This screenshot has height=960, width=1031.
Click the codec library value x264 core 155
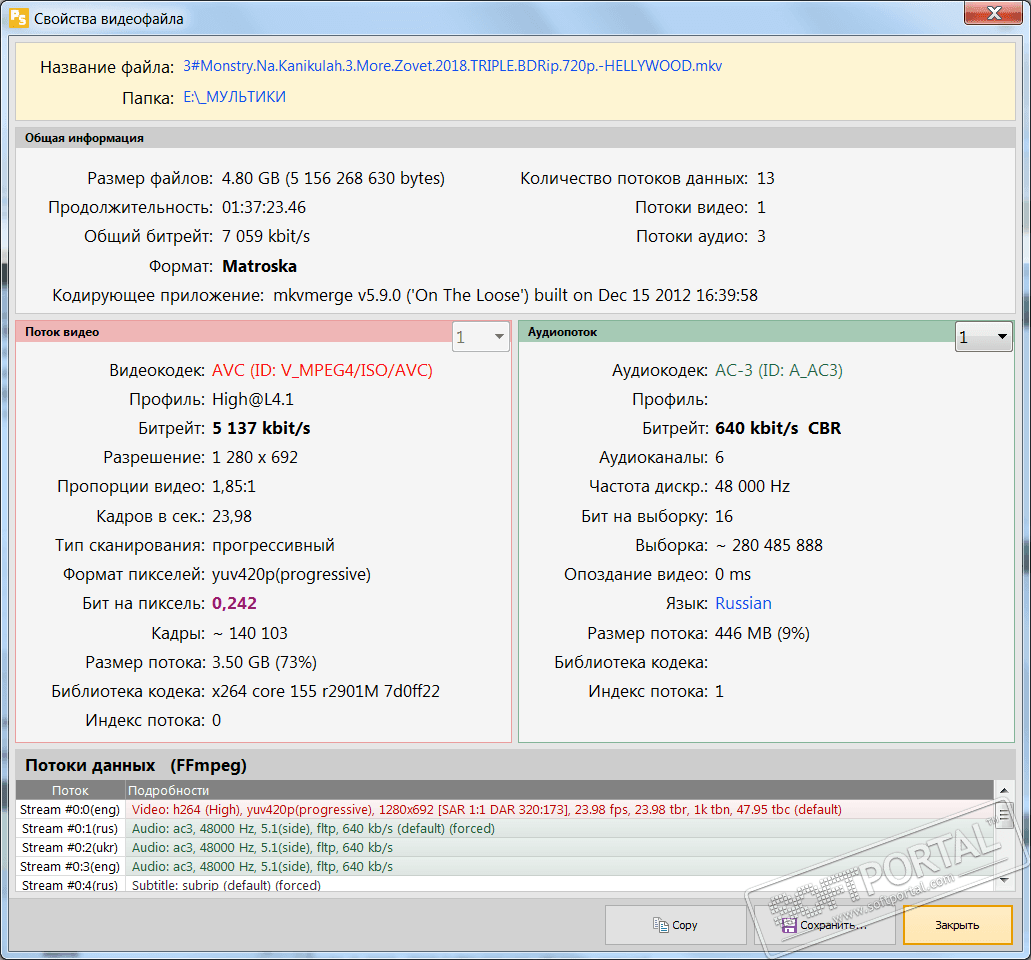click(x=325, y=691)
